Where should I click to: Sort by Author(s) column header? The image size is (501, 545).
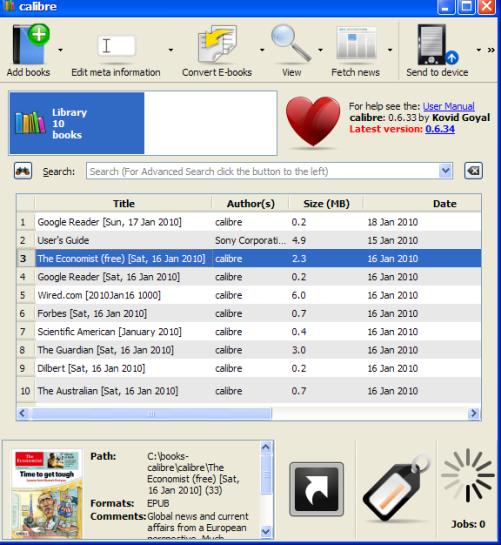250,203
